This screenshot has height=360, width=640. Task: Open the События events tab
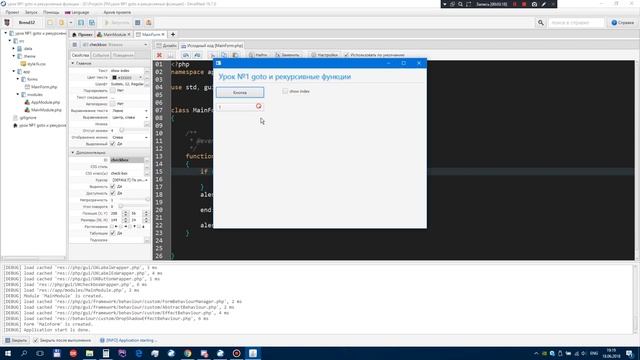point(100,55)
